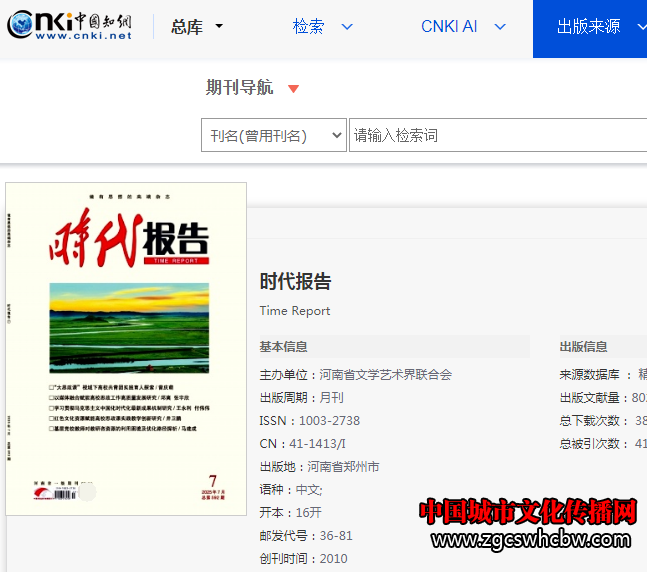647x572 pixels.
Task: Click the ISSN 1003-2738 text
Action: [309, 421]
